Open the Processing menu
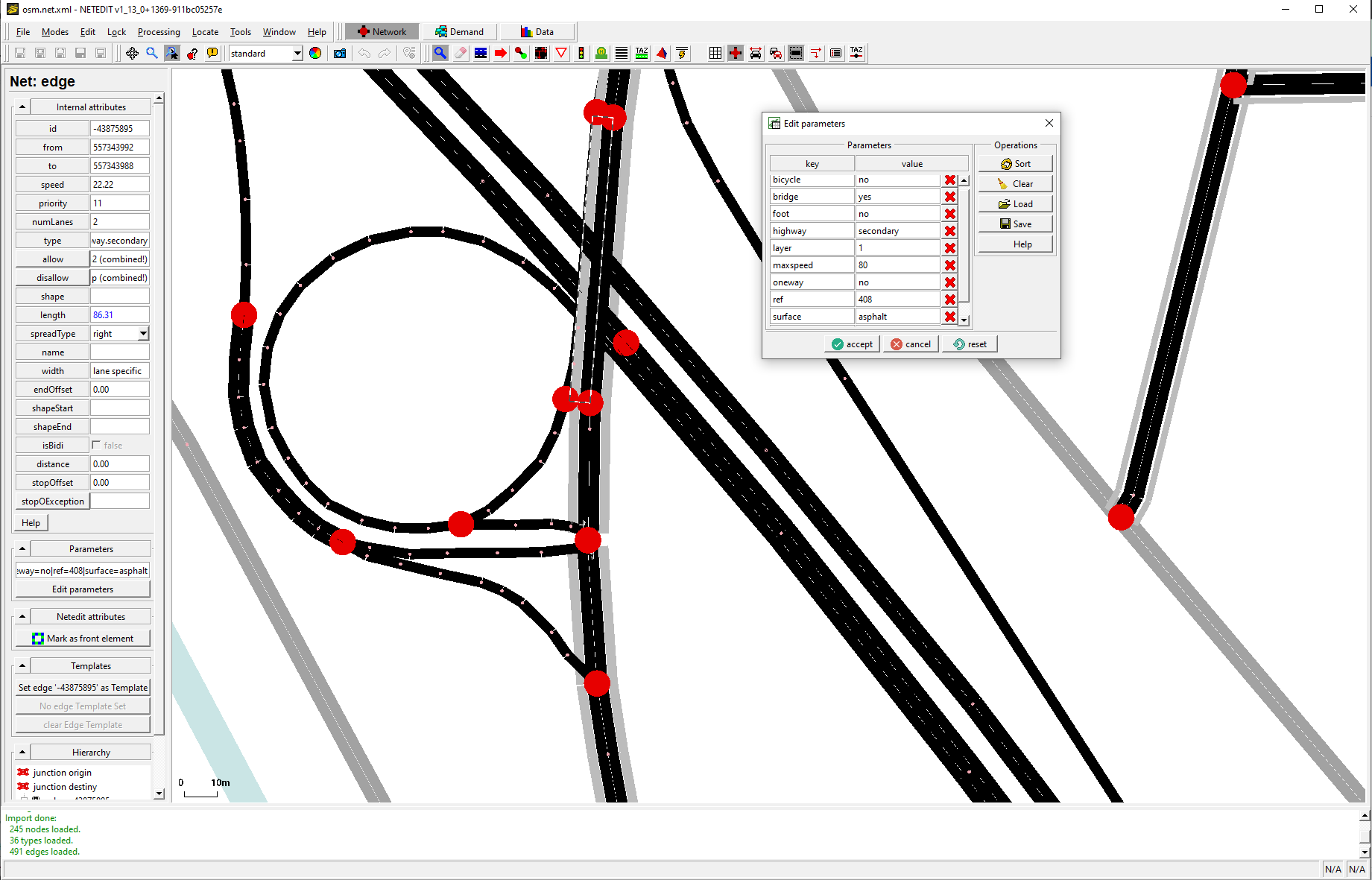The height and width of the screenshot is (880, 1372). [x=159, y=32]
